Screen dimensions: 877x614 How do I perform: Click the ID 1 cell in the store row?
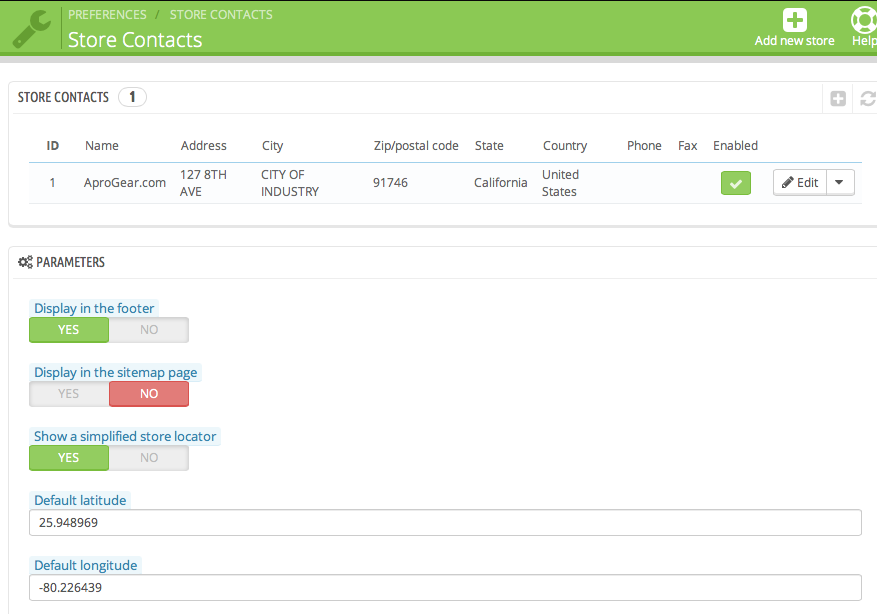(x=52, y=183)
